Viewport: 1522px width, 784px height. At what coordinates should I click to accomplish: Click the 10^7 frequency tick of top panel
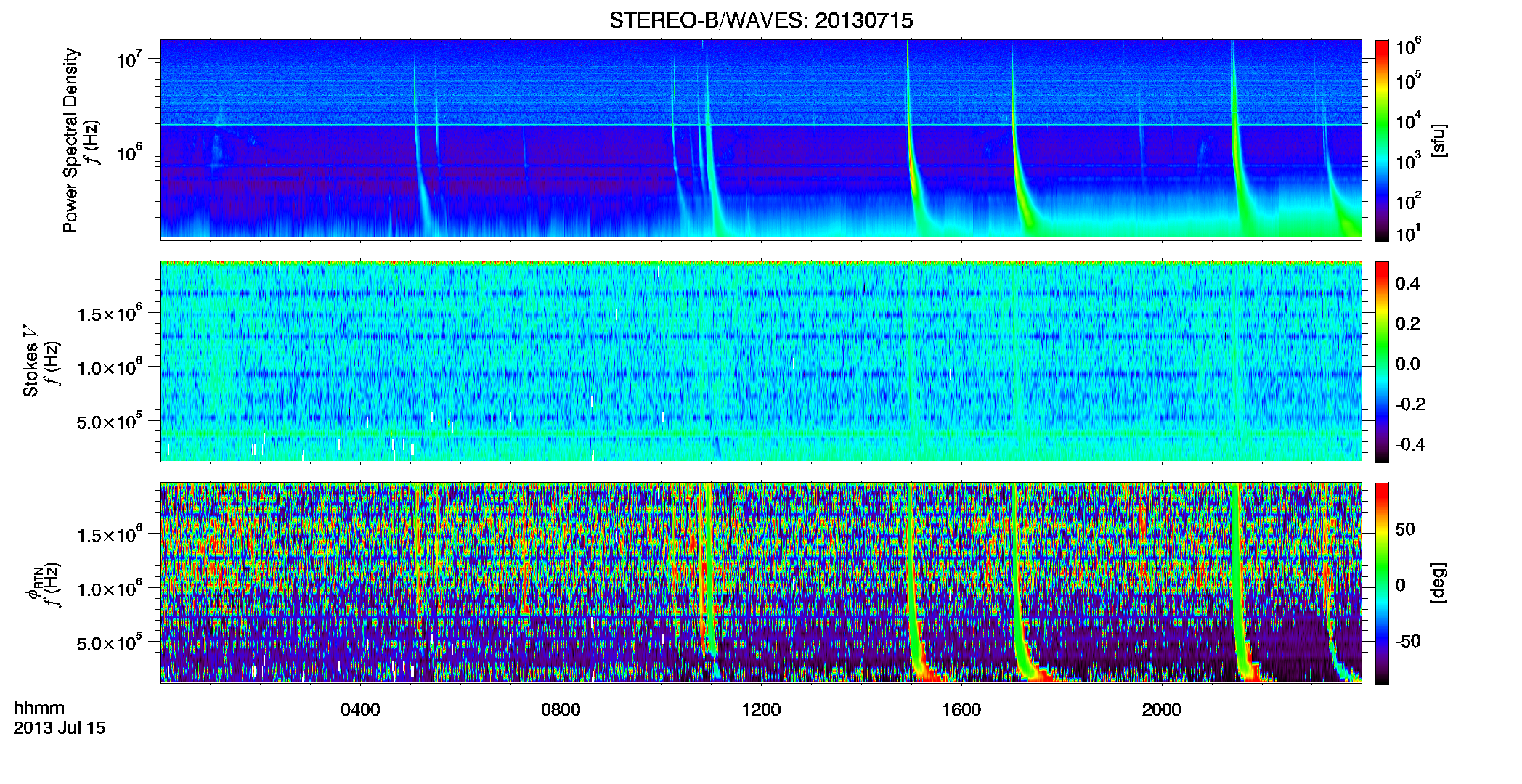coord(131,60)
